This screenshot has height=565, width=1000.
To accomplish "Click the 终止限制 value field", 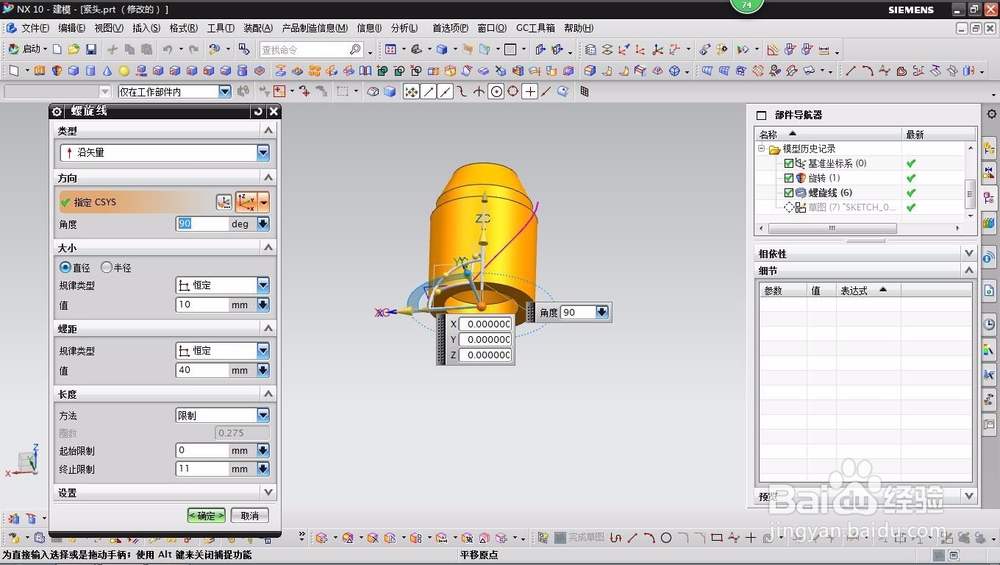I will coord(202,469).
